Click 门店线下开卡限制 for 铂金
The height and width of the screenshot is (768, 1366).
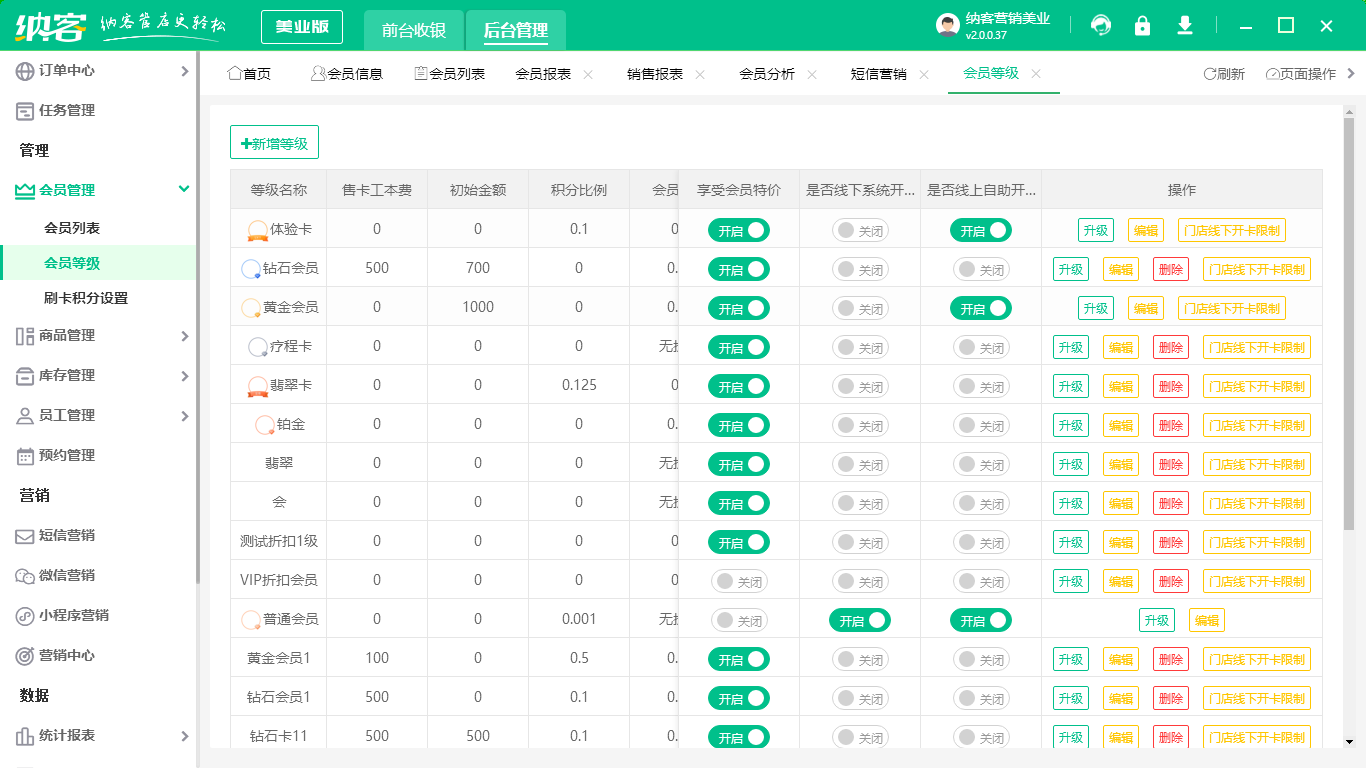tap(1257, 425)
